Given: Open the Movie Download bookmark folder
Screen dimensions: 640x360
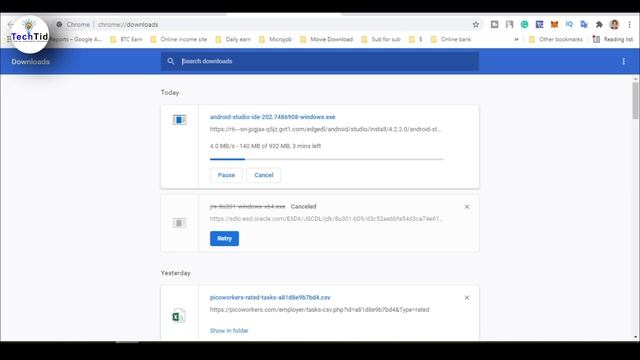Looking at the screenshot, I should (x=326, y=39).
